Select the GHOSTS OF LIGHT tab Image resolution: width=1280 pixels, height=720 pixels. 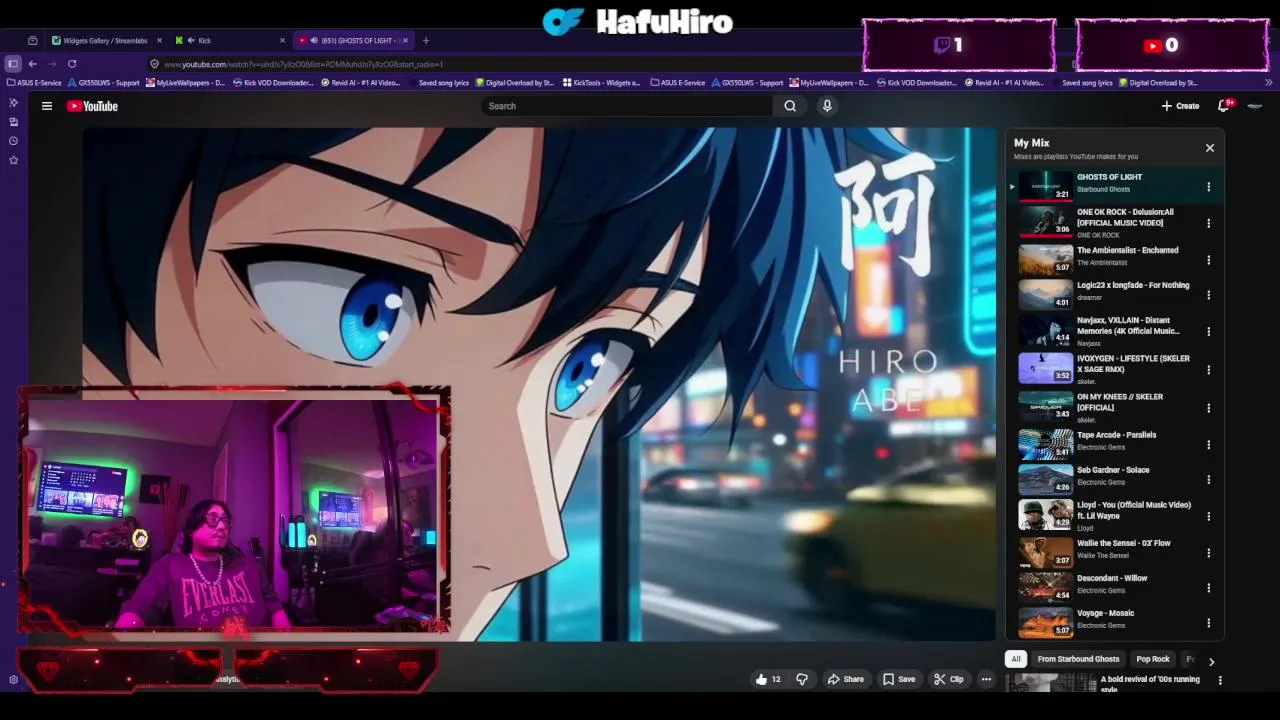pyautogui.click(x=356, y=41)
